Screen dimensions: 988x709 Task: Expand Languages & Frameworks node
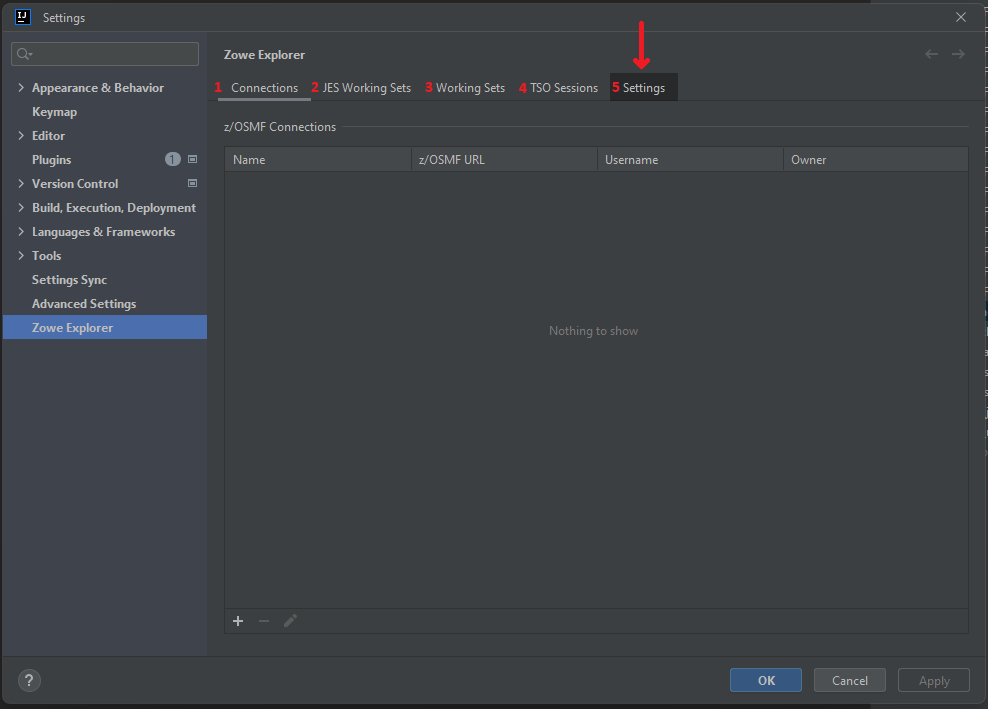tap(21, 232)
